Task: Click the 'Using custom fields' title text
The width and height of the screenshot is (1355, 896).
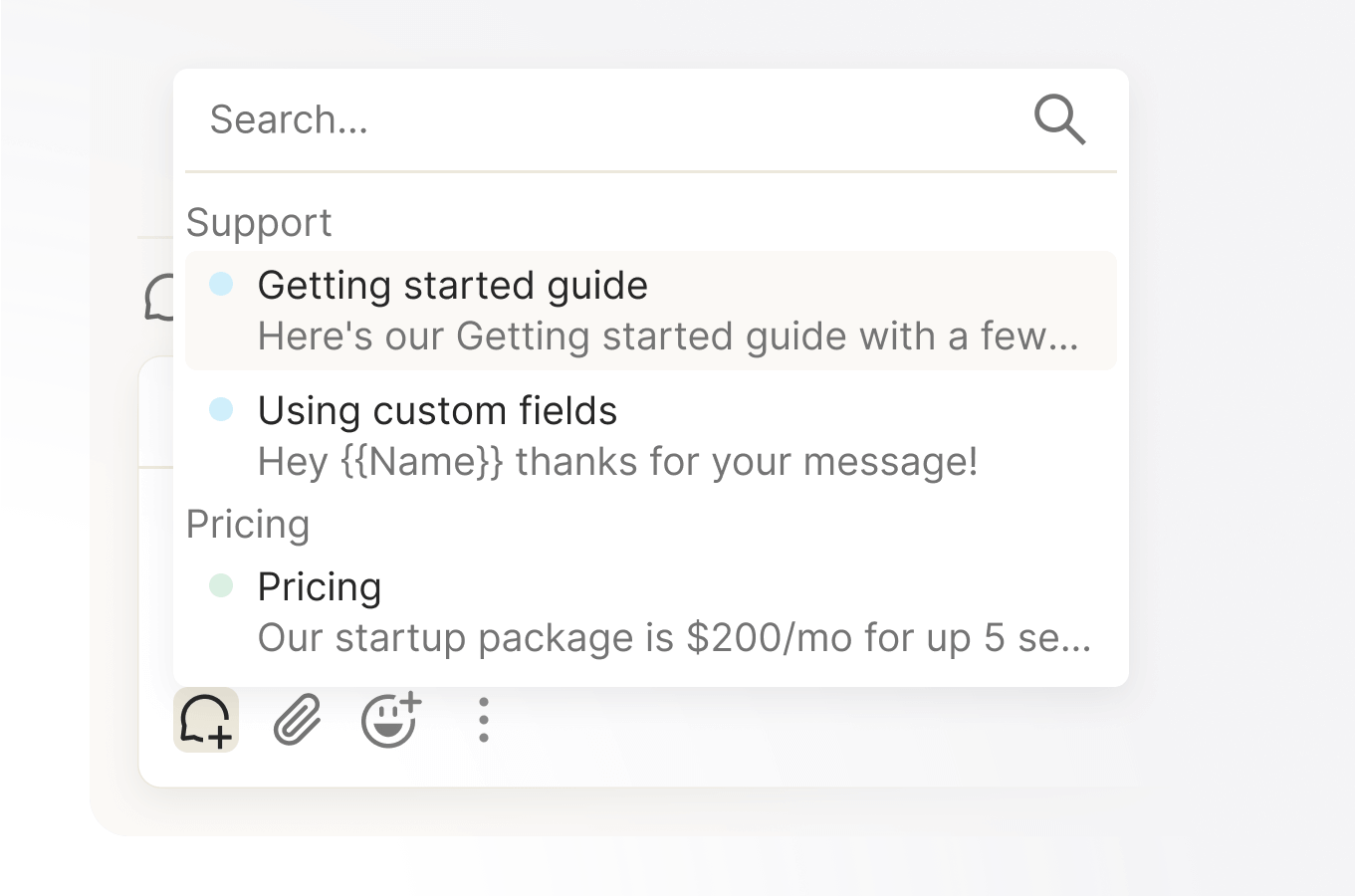Action: click(x=437, y=410)
